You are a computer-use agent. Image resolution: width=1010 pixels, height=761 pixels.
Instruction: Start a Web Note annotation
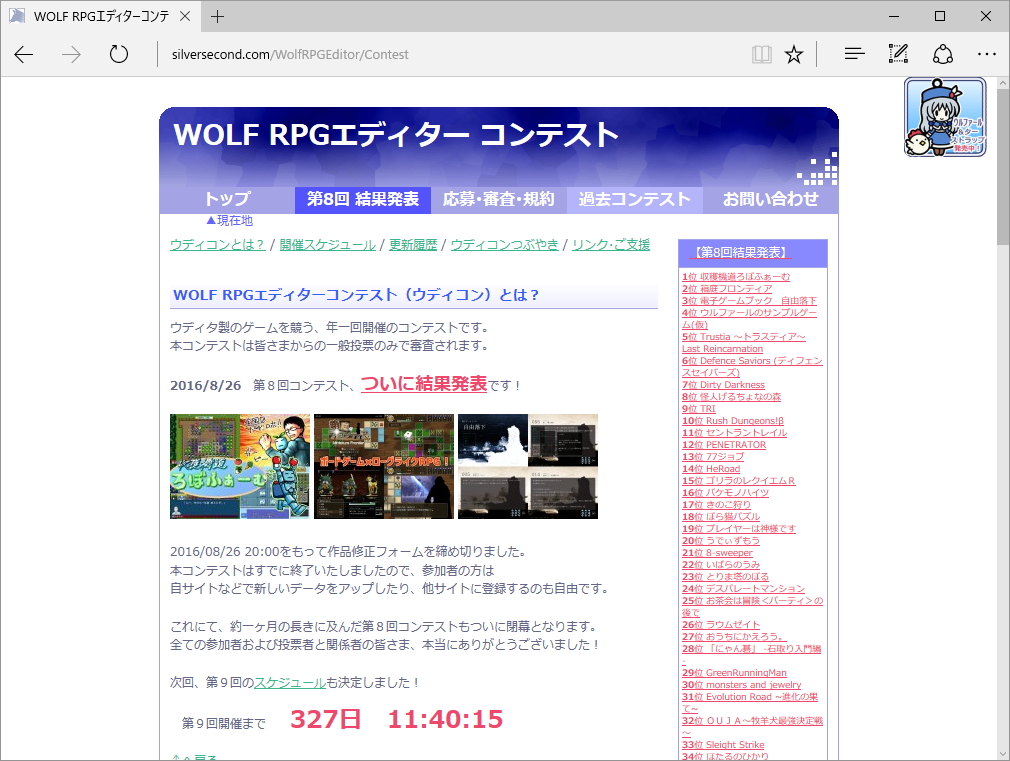pyautogui.click(x=897, y=54)
